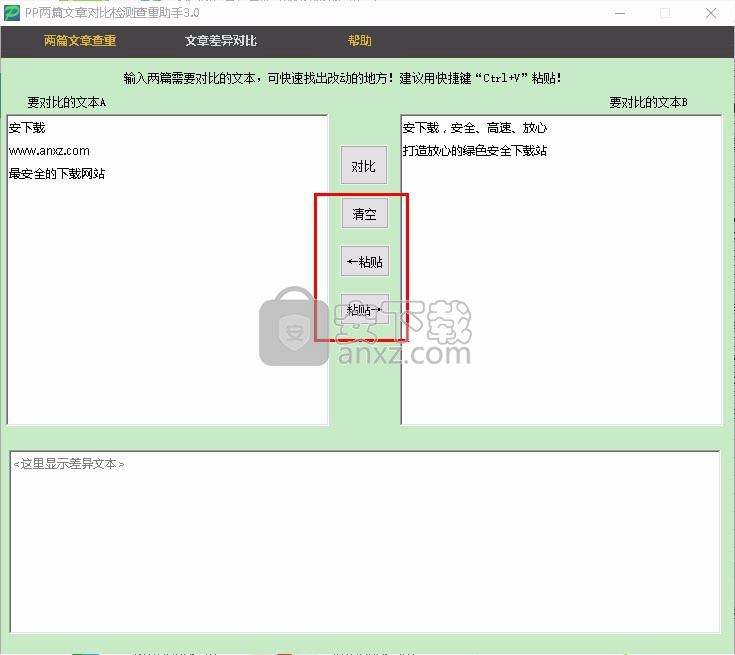
Task: Close the window with the X button
Action: 711,13
